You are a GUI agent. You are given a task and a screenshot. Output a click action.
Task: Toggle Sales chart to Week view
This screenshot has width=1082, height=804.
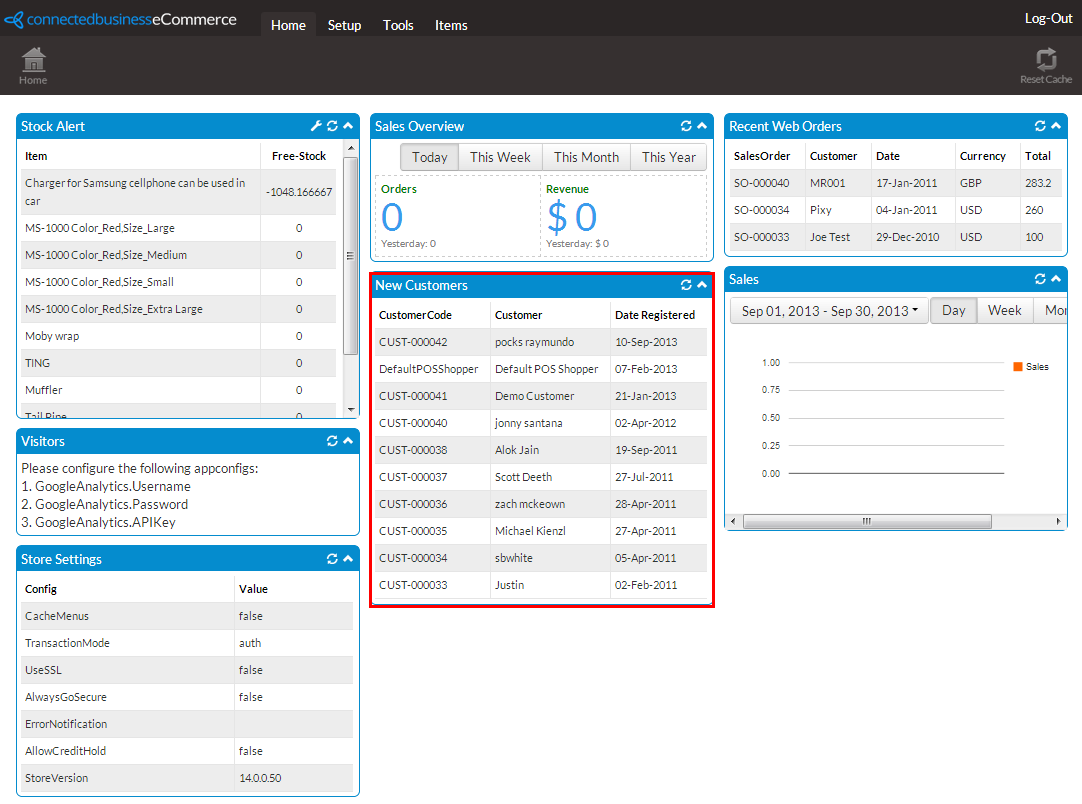(1004, 310)
